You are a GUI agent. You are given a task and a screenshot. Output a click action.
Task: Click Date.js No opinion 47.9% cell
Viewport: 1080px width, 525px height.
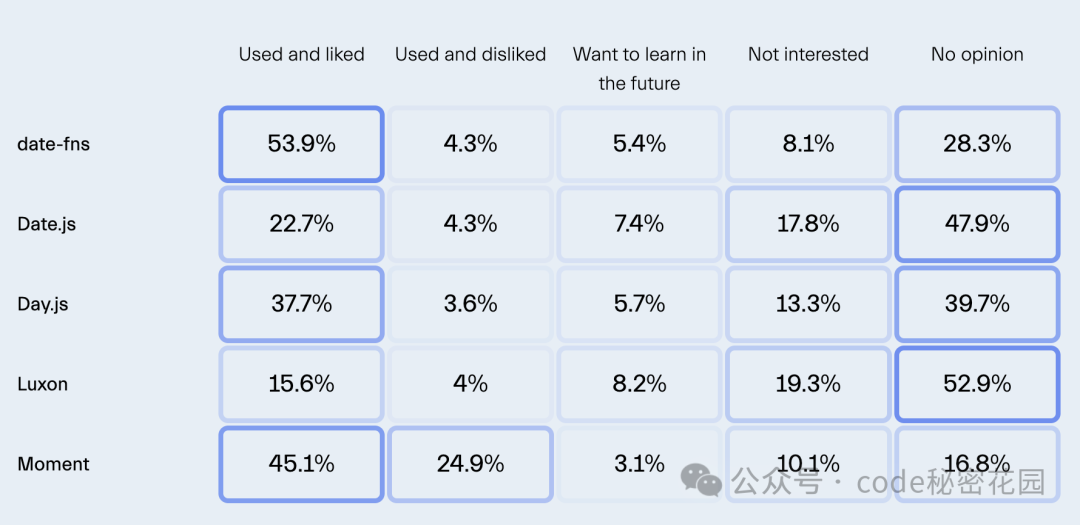point(977,224)
